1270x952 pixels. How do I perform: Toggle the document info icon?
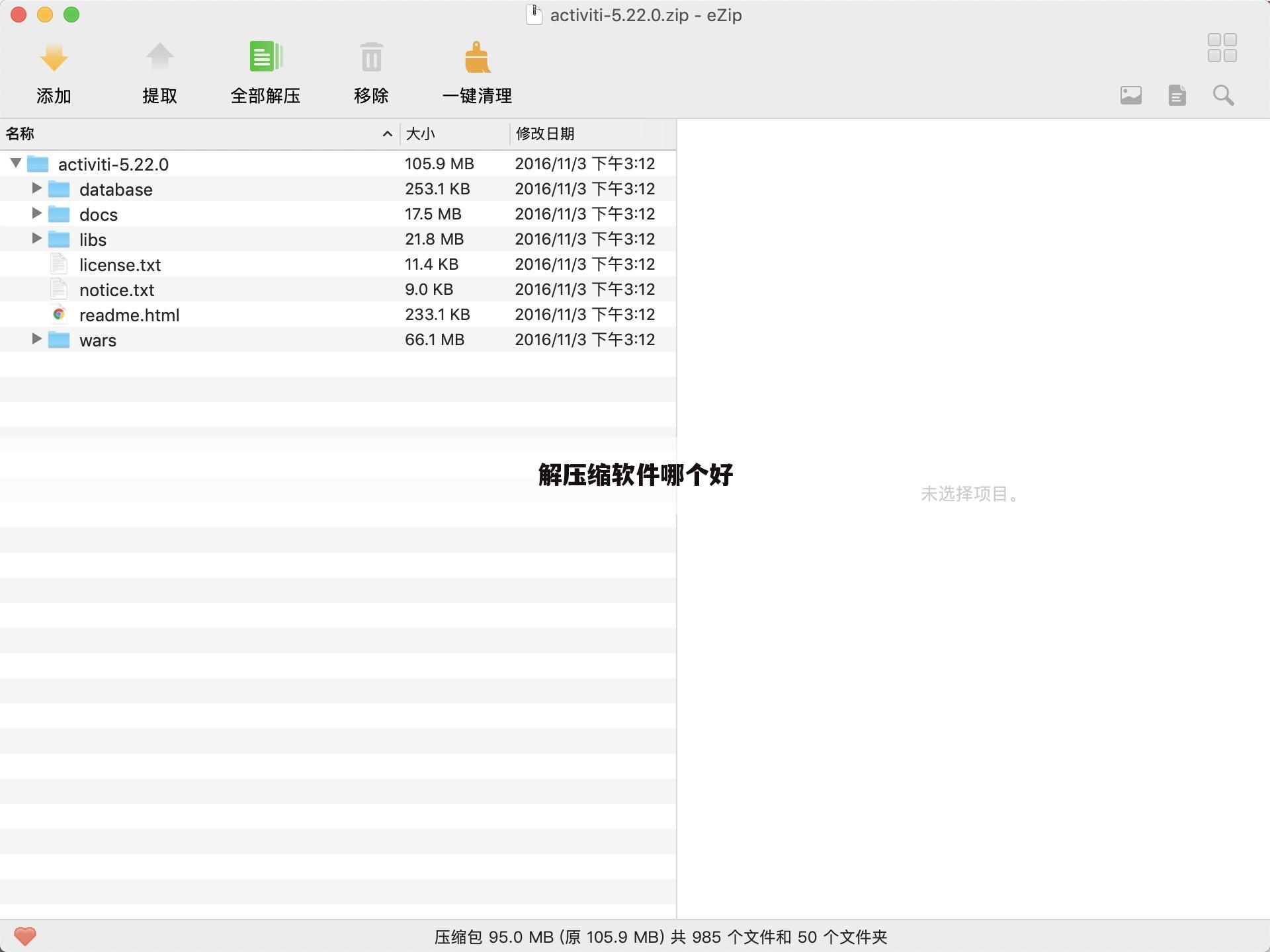coord(1177,95)
